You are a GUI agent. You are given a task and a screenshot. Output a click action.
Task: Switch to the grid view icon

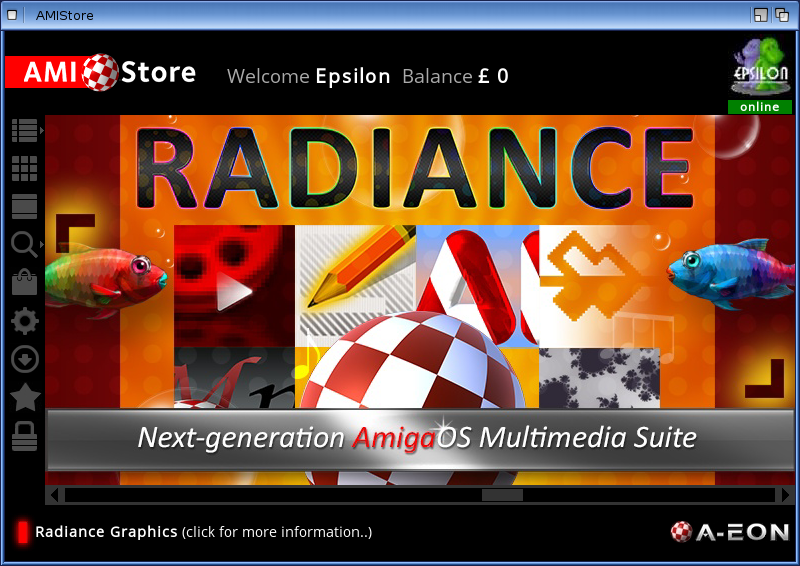[x=24, y=168]
